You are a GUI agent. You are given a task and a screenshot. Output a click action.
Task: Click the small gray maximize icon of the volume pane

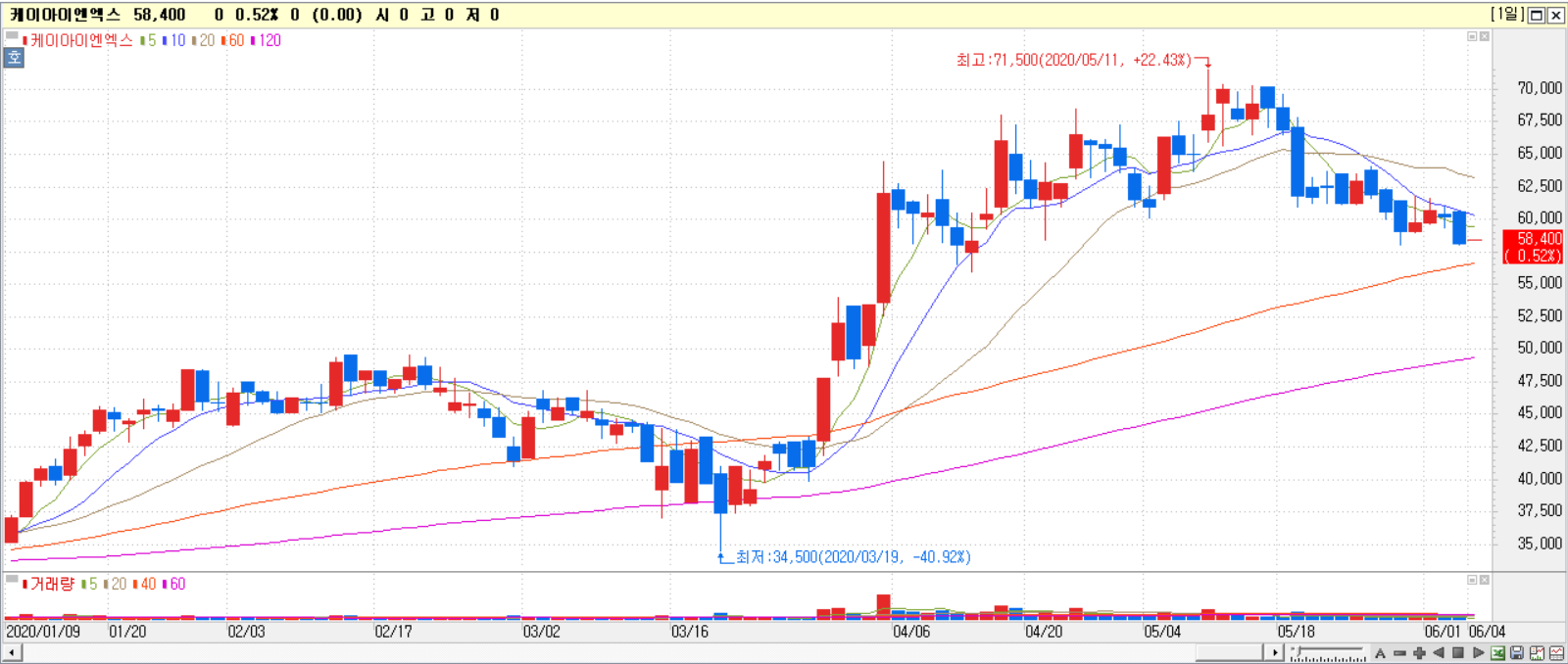pyautogui.click(x=1472, y=580)
